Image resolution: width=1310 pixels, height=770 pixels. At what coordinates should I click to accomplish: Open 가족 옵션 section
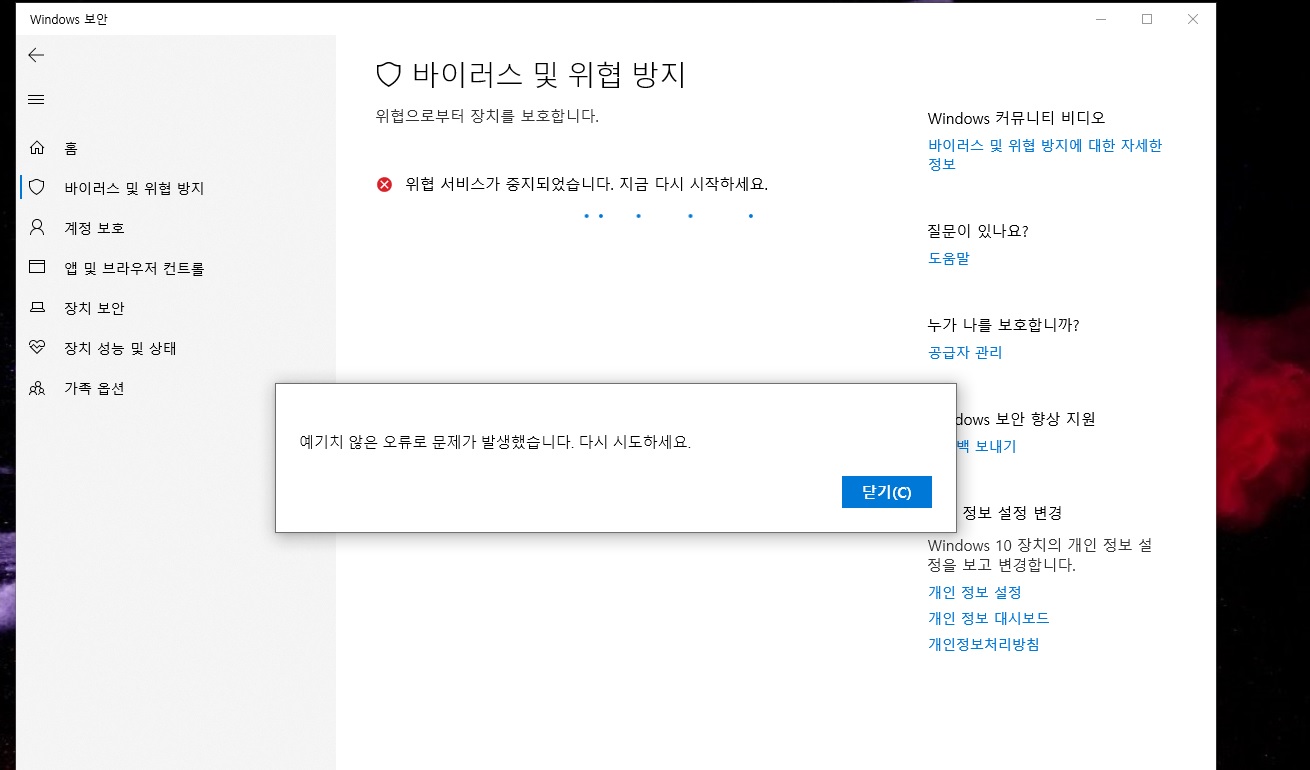pos(94,388)
